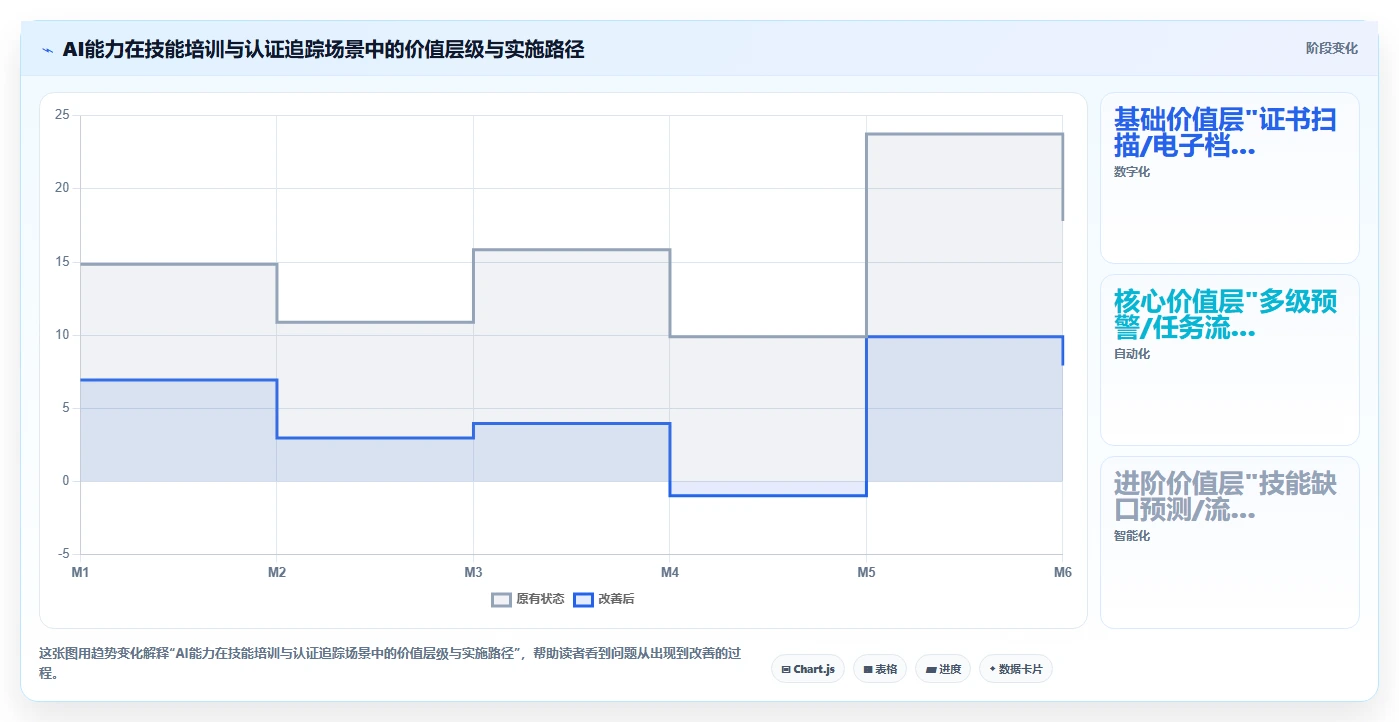
Task: Click the Chart.js tag button
Action: coord(809,669)
